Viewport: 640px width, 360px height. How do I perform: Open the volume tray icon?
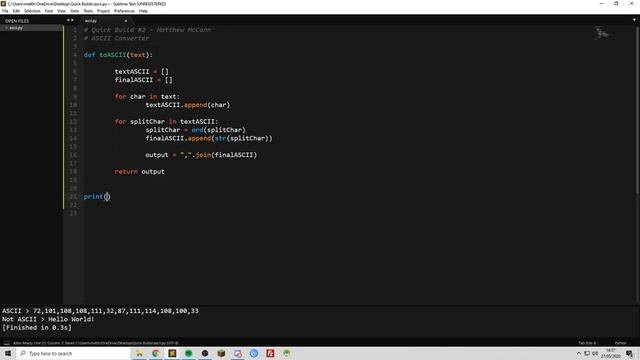click(x=595, y=353)
